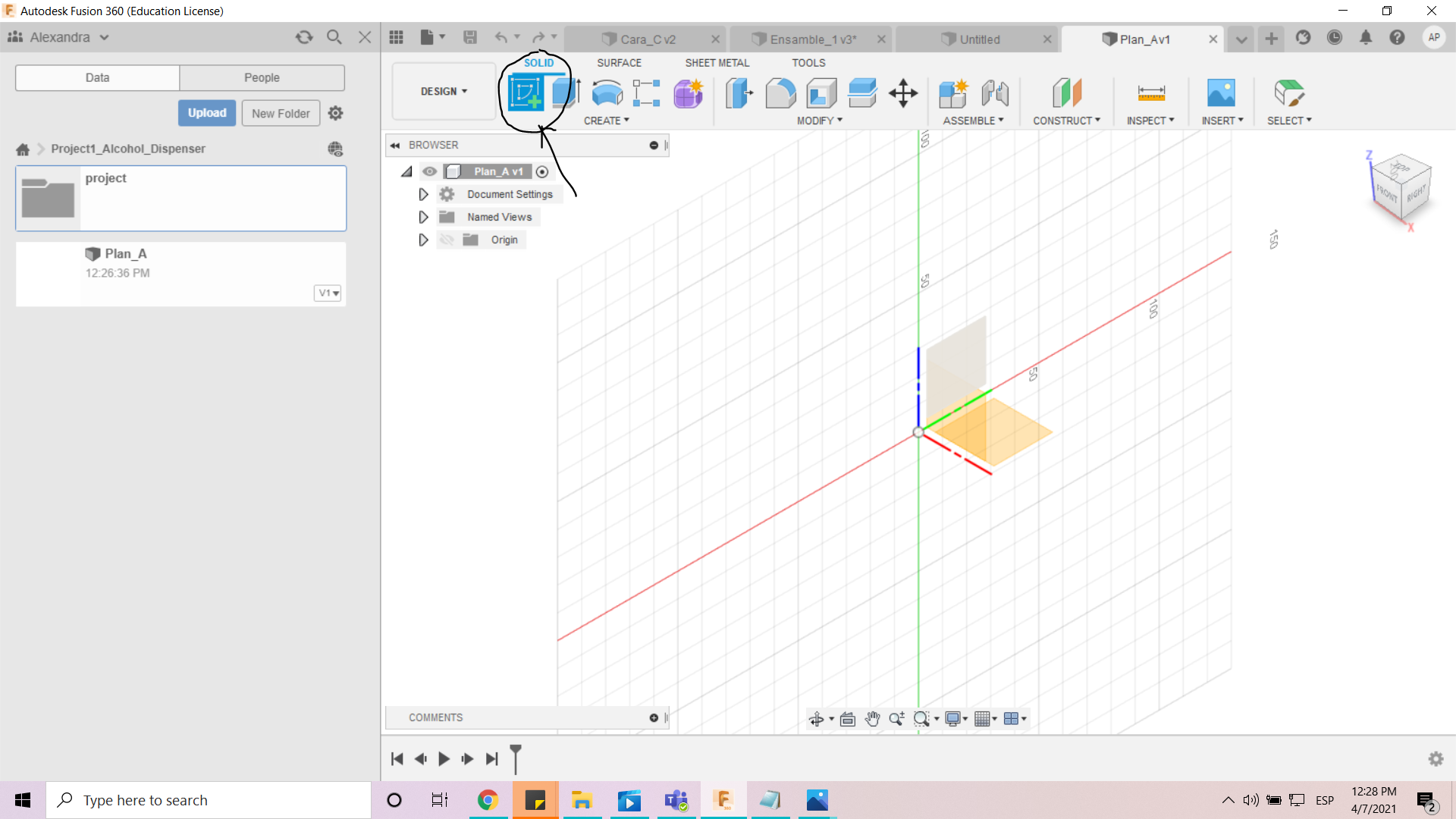Screen dimensions: 1456x819
Task: Select the Extrude tool icon
Action: click(565, 93)
